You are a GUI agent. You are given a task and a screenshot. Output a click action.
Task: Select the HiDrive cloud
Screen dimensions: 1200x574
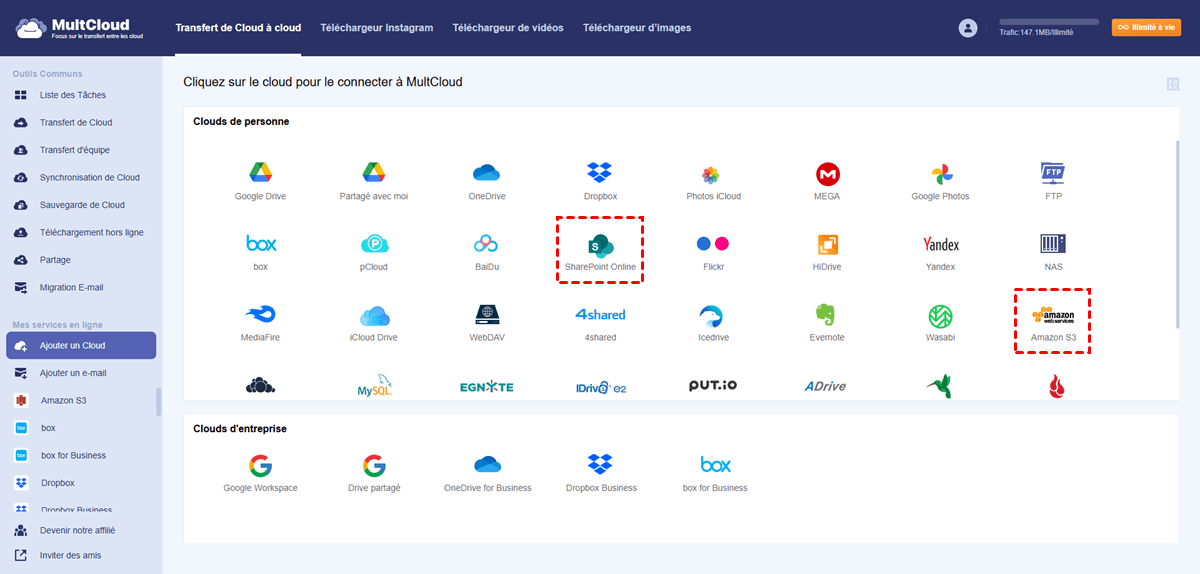[x=827, y=252]
